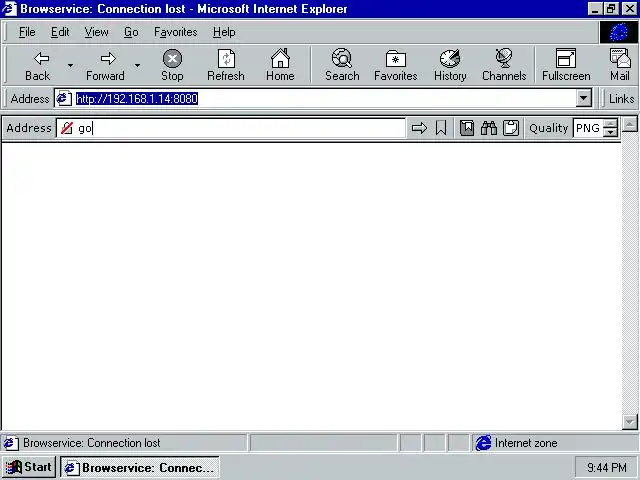Go back with the Back arrow button
This screenshot has height=480, width=640.
[37, 65]
